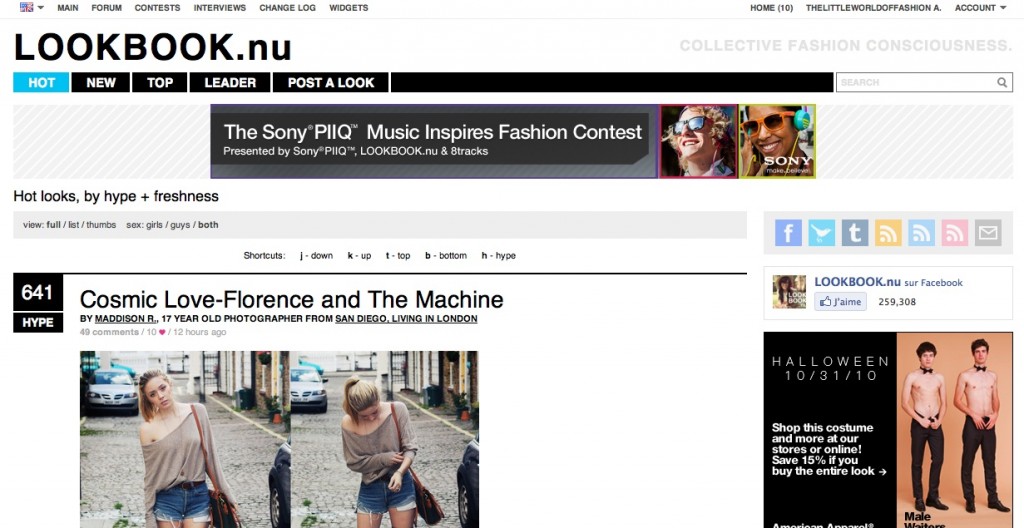
Task: Click the 641 hype count box
Action: 38,292
